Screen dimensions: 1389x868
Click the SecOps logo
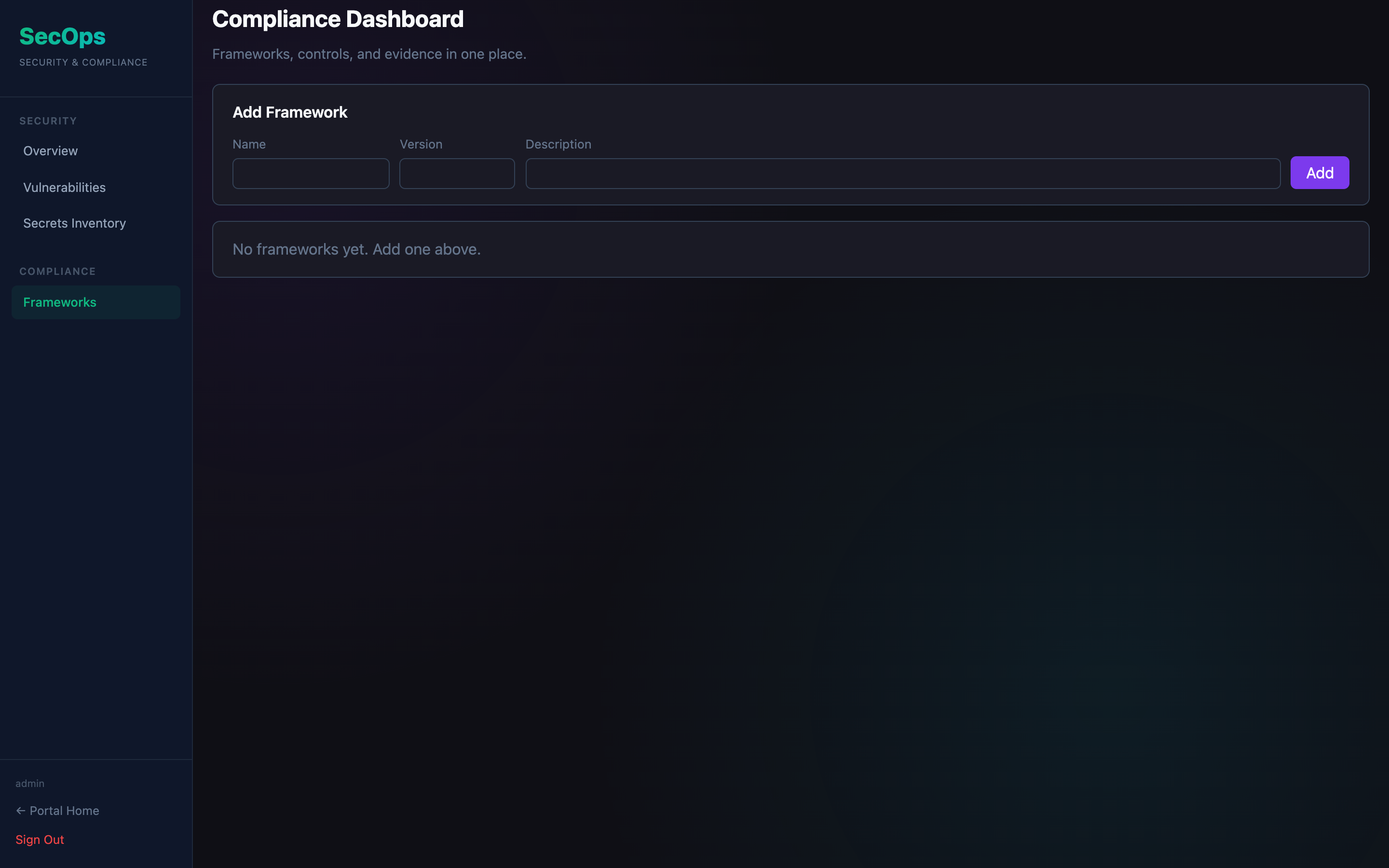pos(62,36)
